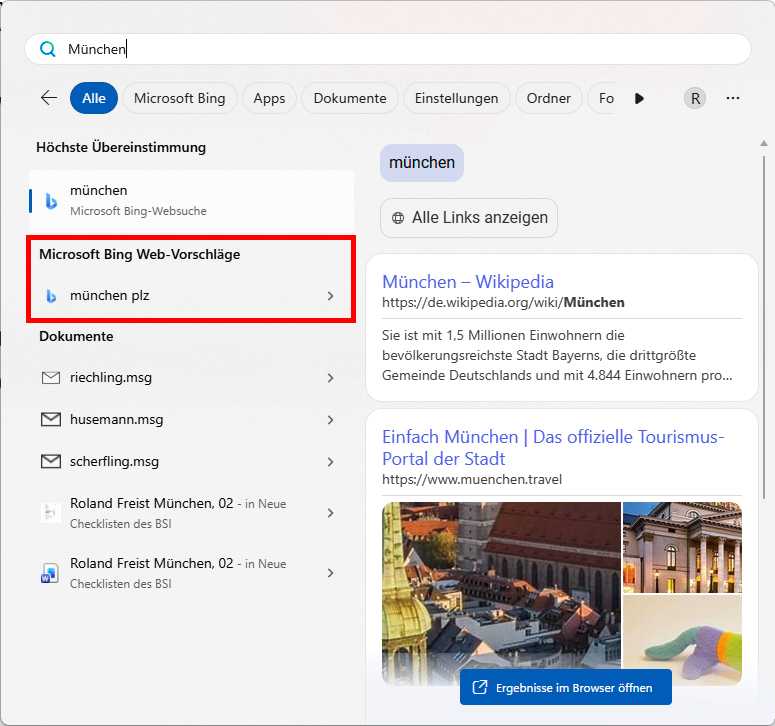Select the Alle filter tab

94,98
